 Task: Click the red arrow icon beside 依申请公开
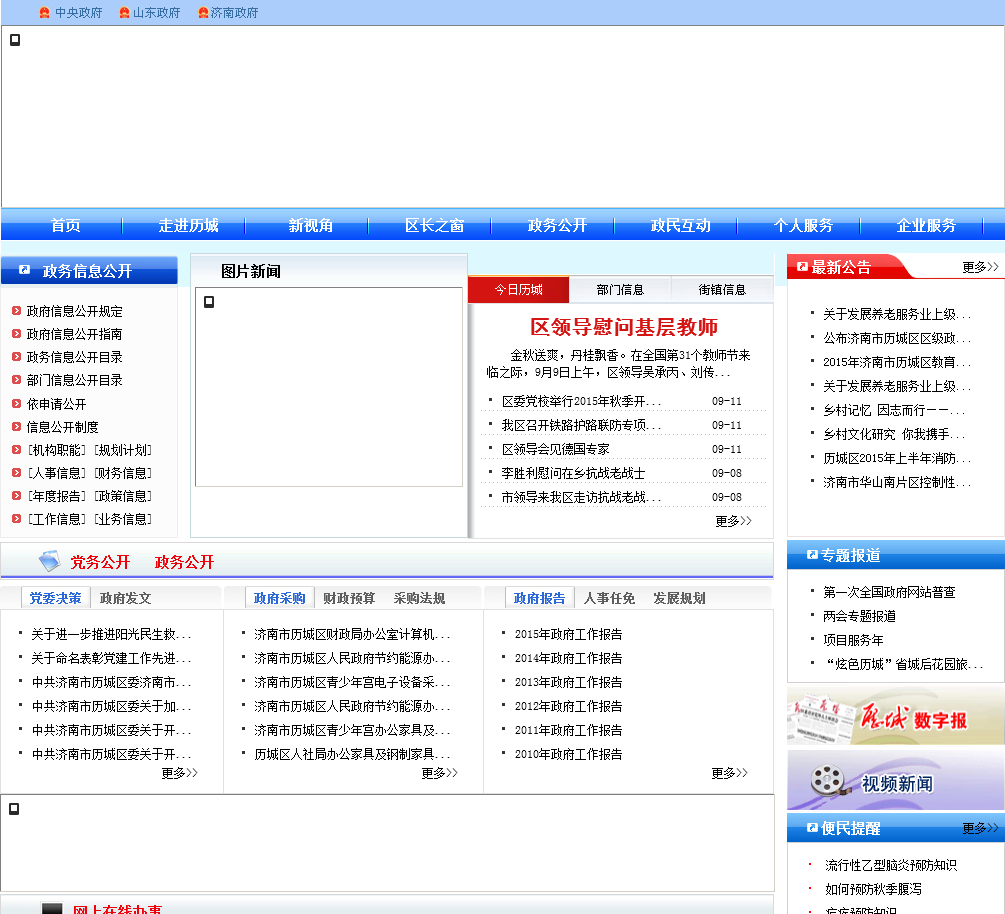[17, 404]
